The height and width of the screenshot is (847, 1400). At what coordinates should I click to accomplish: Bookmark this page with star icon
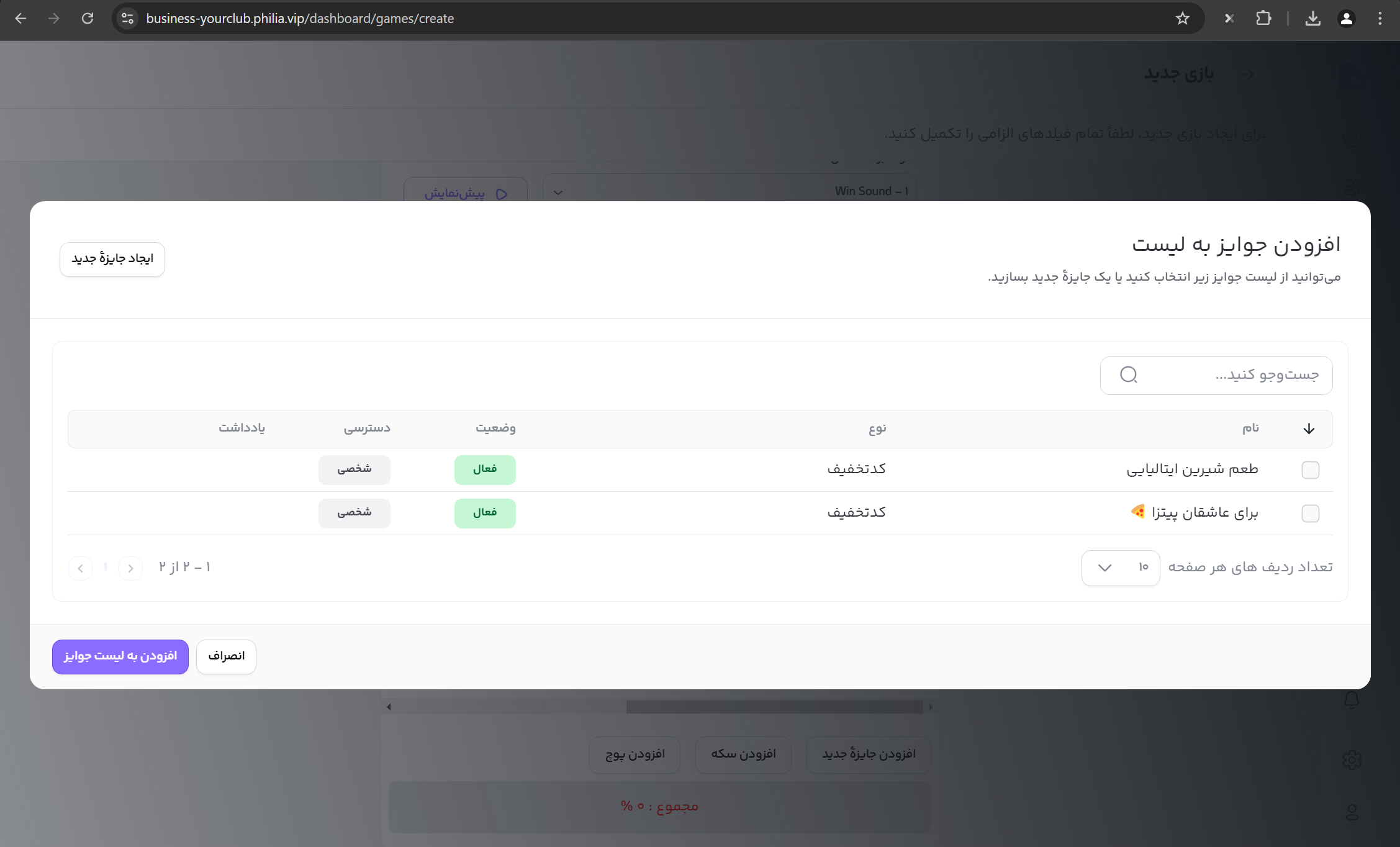(x=1182, y=19)
